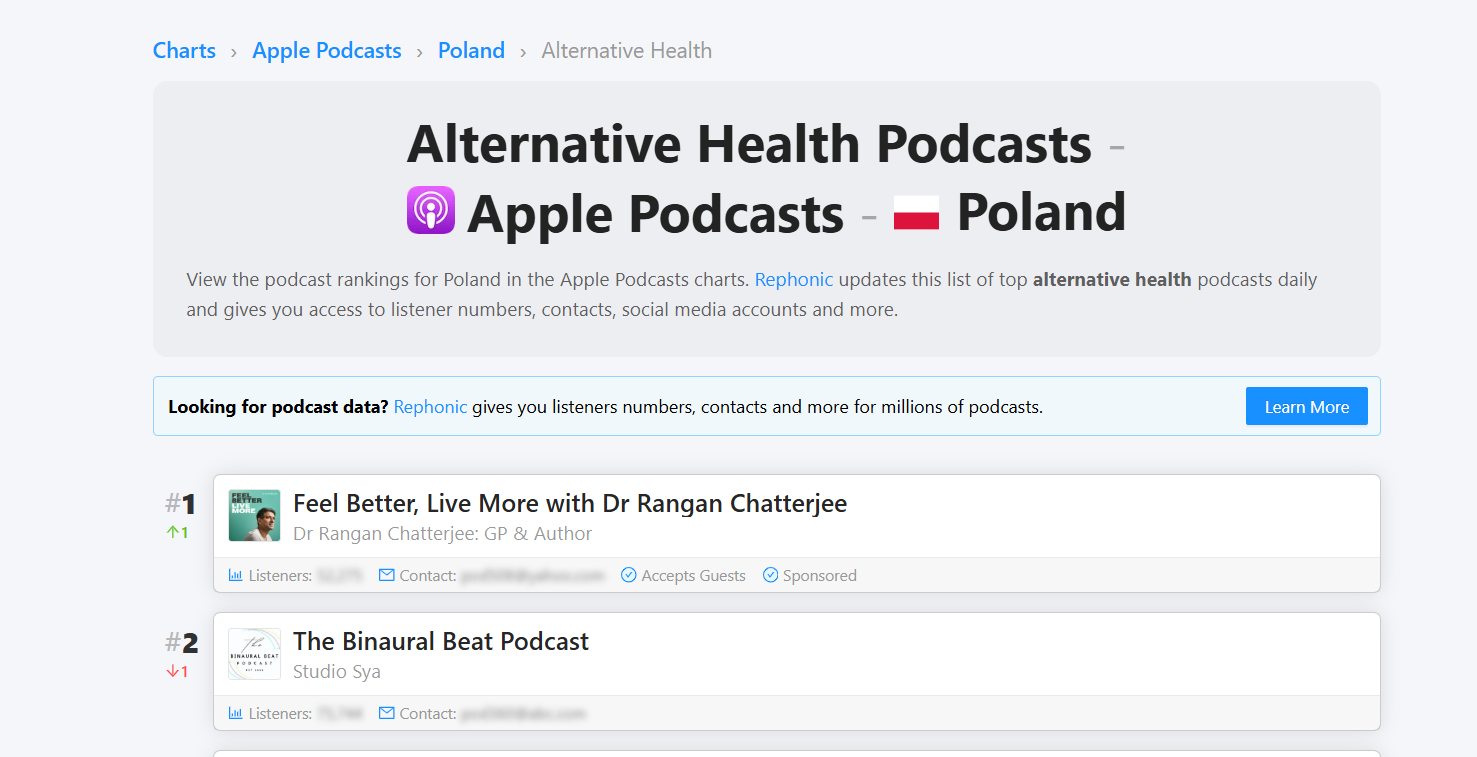
Task: Open Rephonic link in description paragraph
Action: point(794,280)
